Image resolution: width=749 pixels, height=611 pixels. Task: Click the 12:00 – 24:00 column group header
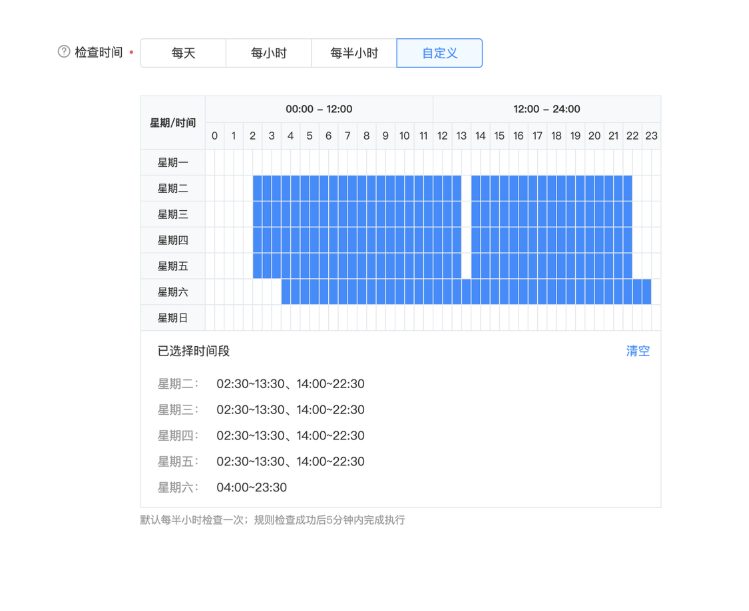[547, 109]
